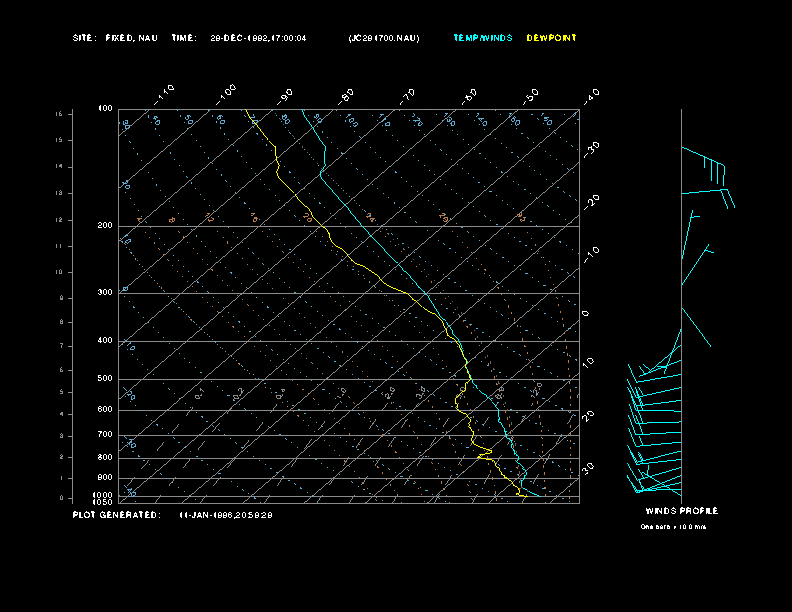Image resolution: width=792 pixels, height=612 pixels.
Task: Click the PLOT GENERATED label
Action: [x=116, y=515]
